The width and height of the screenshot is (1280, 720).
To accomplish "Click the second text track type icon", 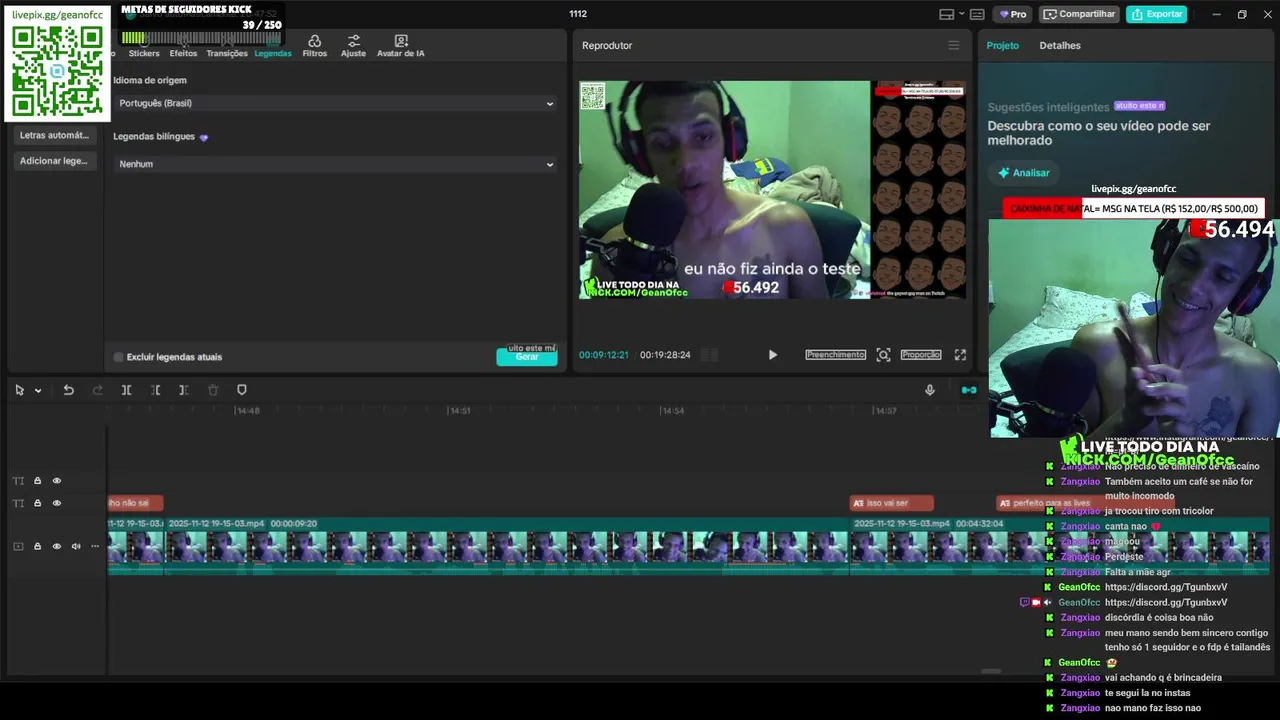I will [x=18, y=503].
